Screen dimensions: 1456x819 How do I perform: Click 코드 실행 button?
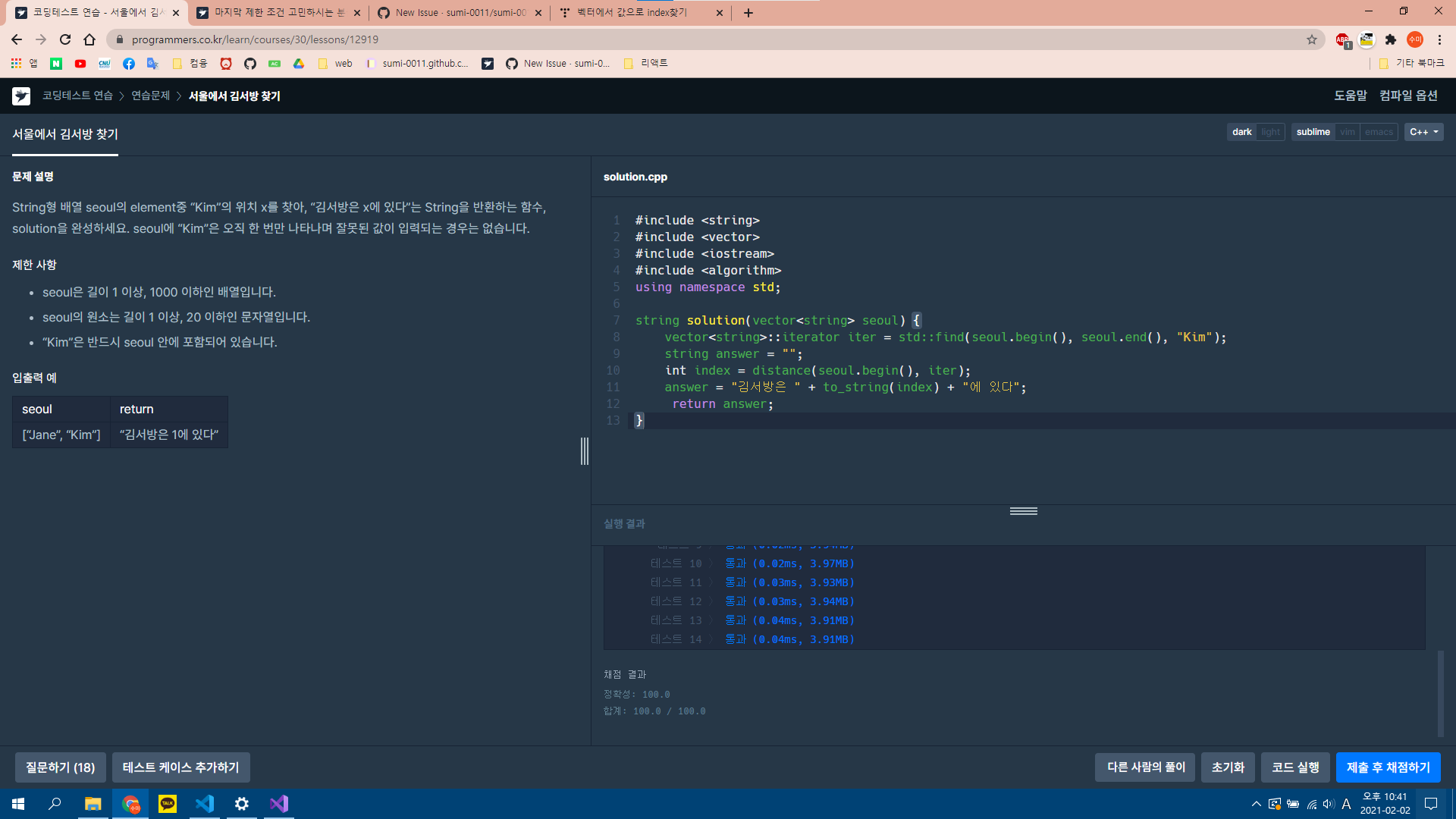pos(1295,767)
